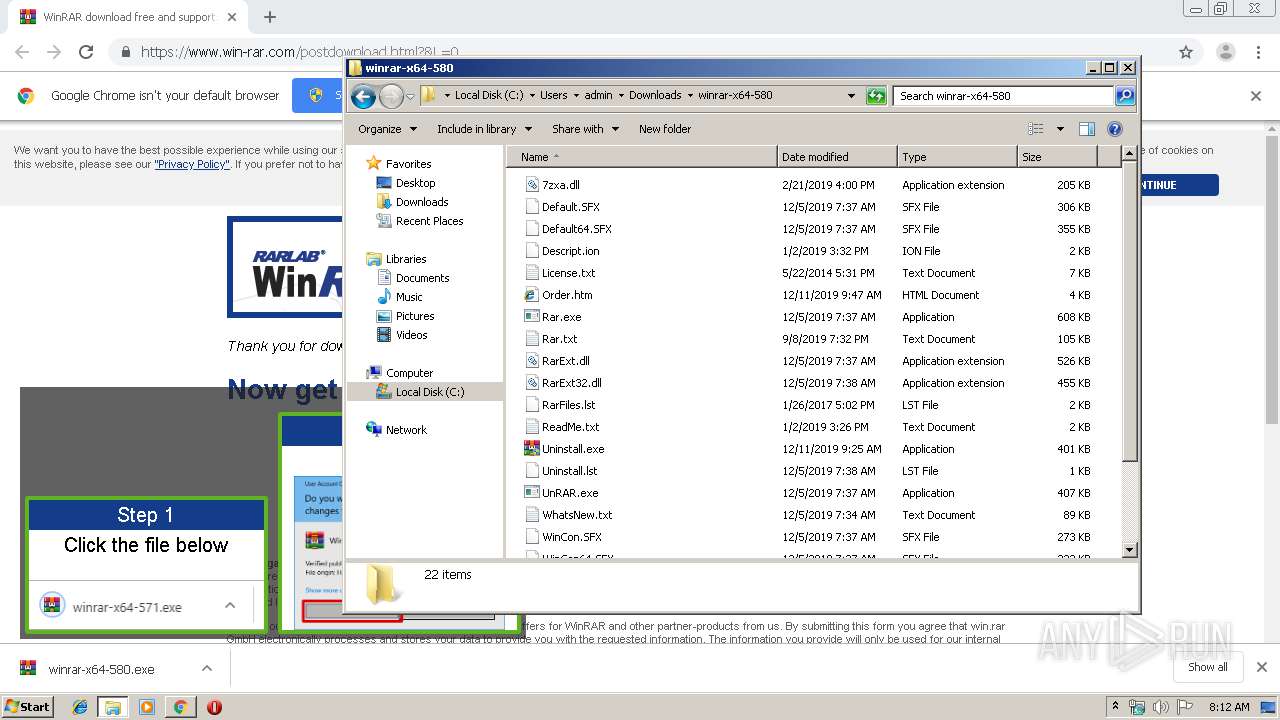The image size is (1280, 720).
Task: Open the address bar history dropdown
Action: coord(851,96)
